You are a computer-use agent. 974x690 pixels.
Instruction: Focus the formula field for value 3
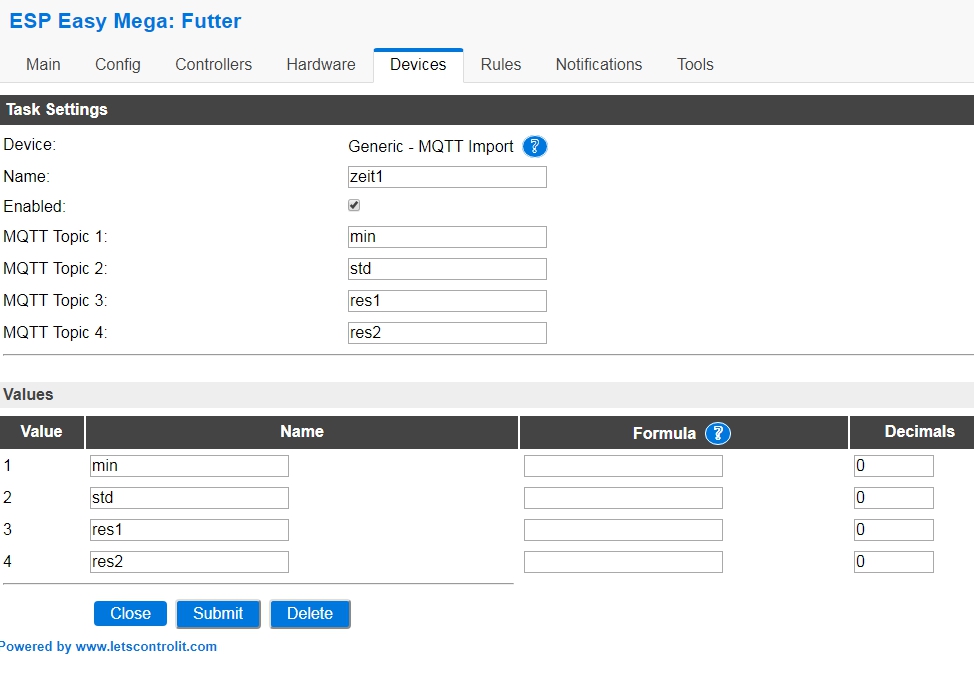(x=623, y=530)
